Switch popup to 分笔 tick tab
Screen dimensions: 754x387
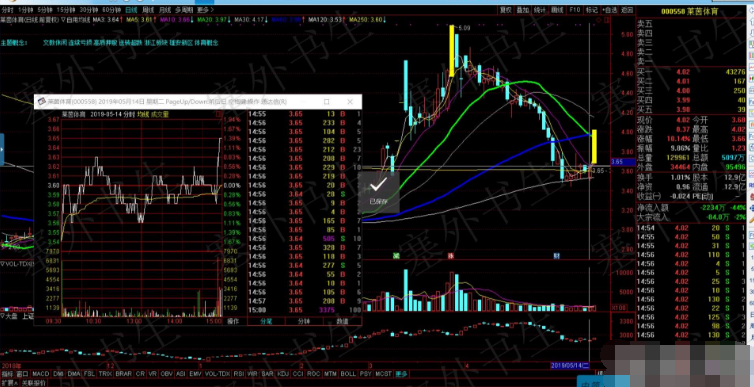click(x=266, y=321)
